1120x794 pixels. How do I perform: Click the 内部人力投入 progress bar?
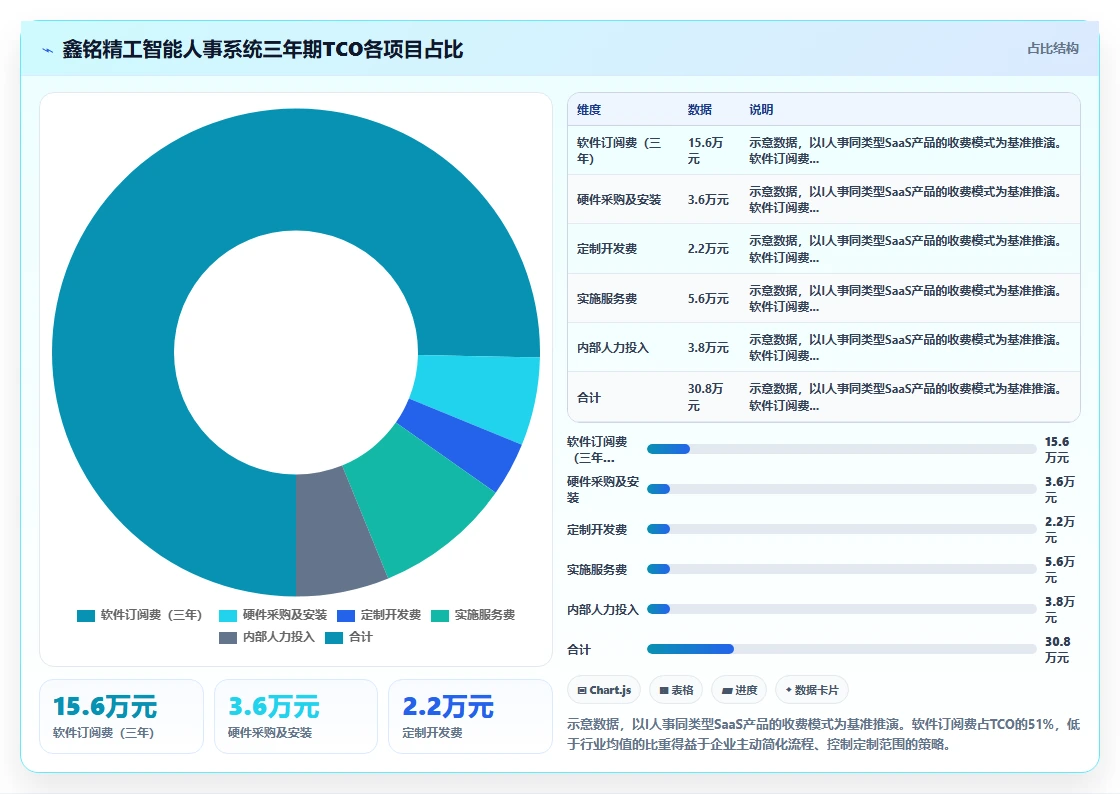tap(841, 609)
